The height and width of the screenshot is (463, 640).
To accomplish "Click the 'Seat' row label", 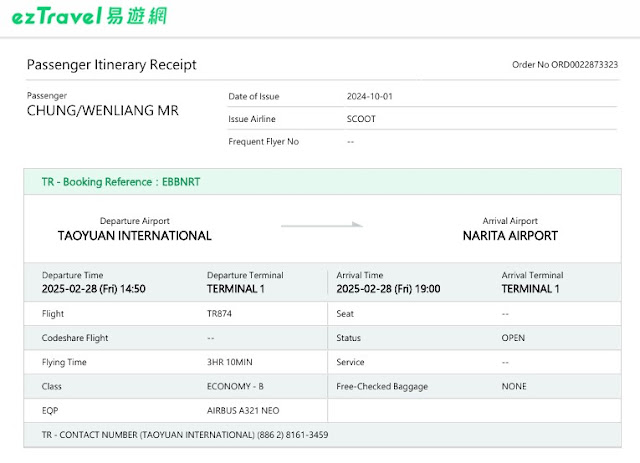I will point(345,314).
